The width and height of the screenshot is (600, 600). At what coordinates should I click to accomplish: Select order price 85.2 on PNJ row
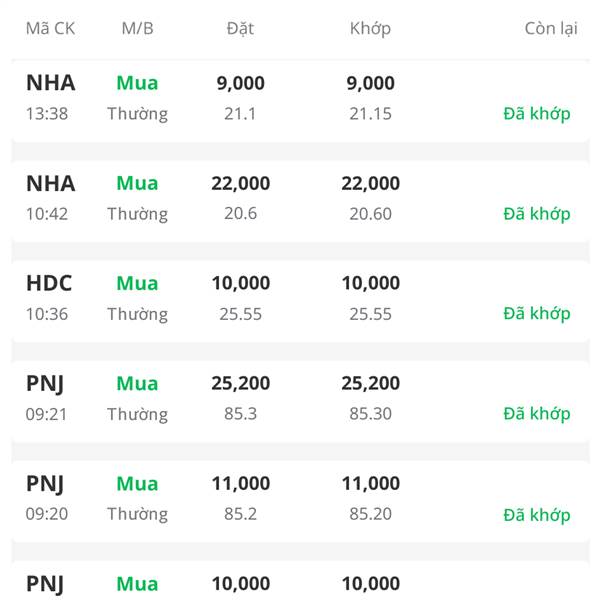(x=240, y=514)
